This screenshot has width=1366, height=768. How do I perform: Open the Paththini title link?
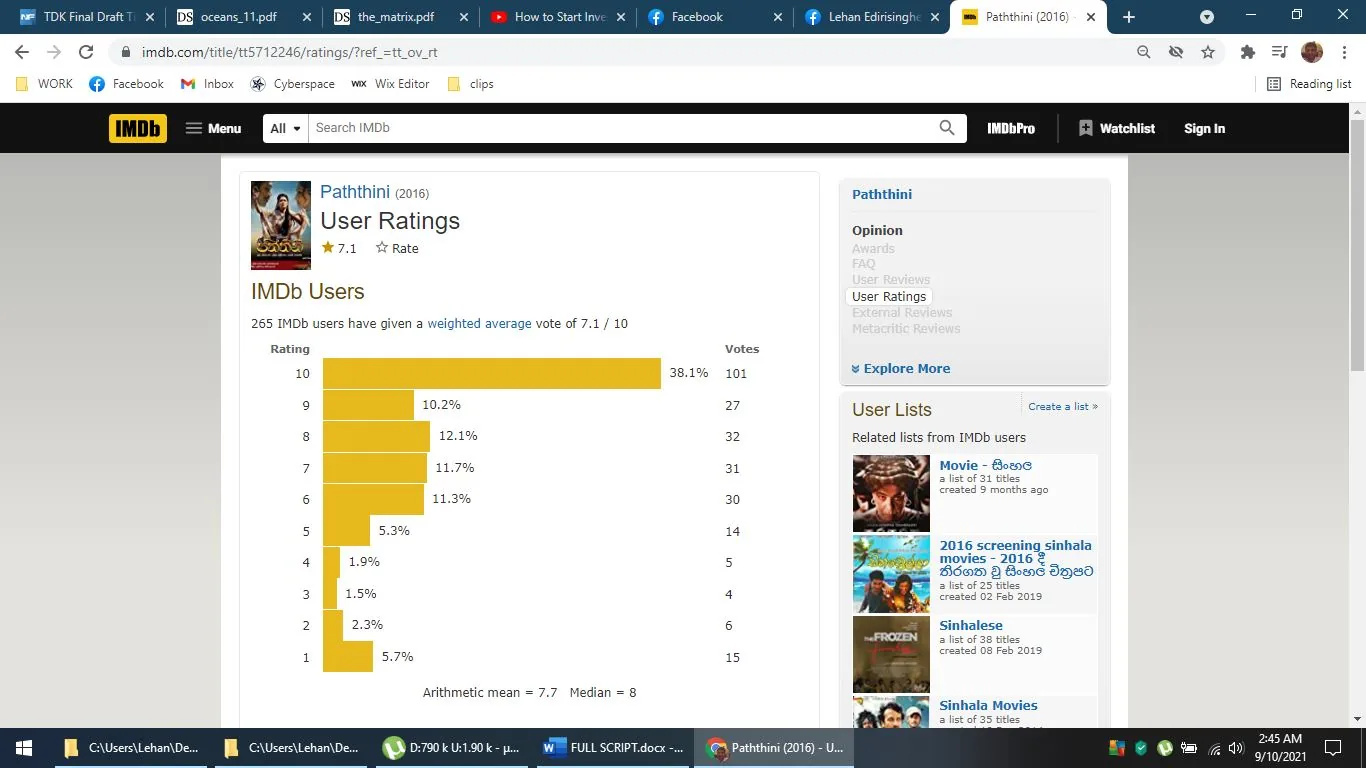click(x=355, y=192)
